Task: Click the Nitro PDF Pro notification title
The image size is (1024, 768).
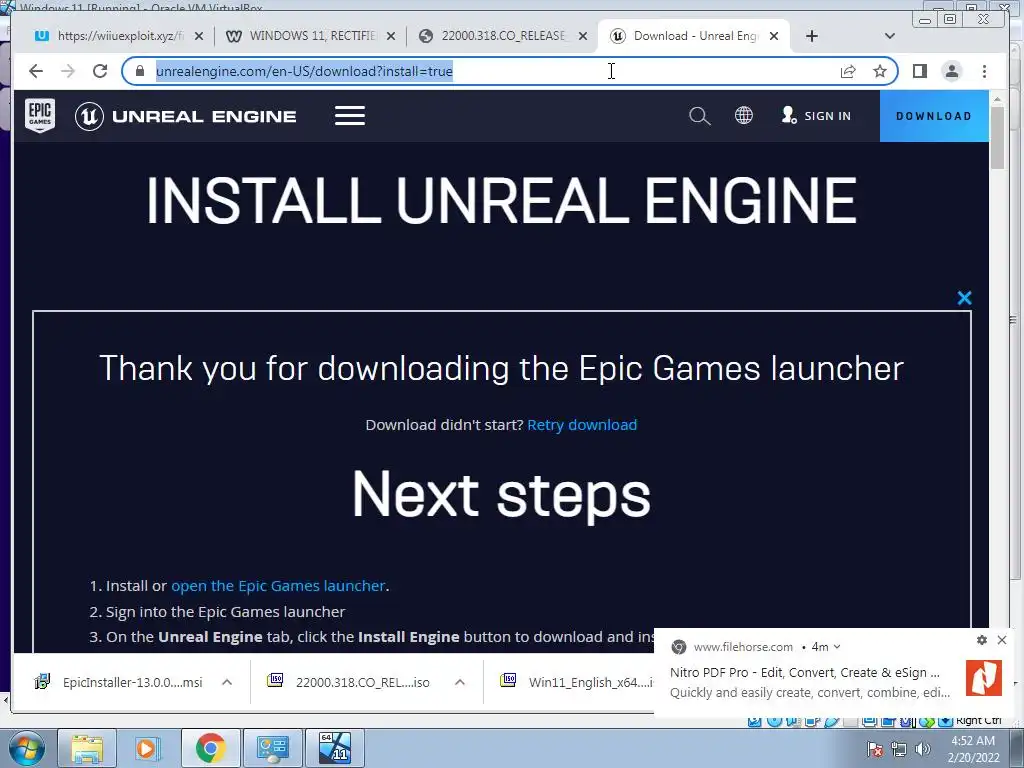Action: point(805,673)
